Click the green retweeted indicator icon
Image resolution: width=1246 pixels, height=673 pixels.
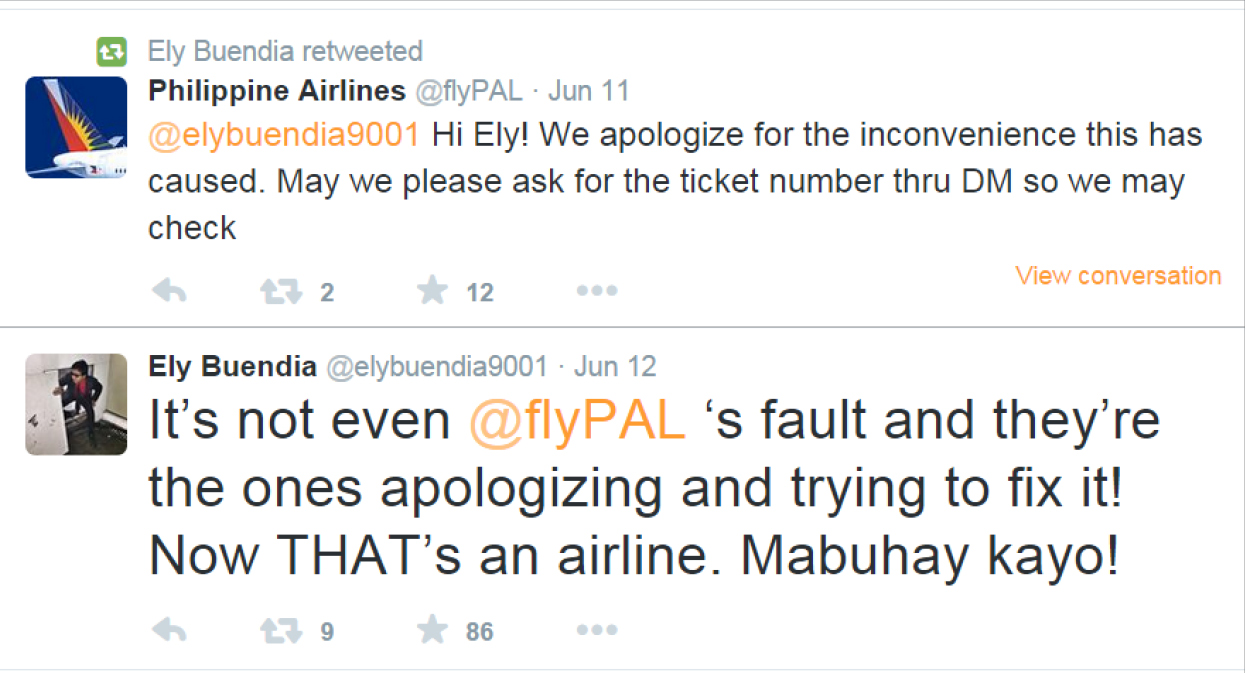point(111,50)
